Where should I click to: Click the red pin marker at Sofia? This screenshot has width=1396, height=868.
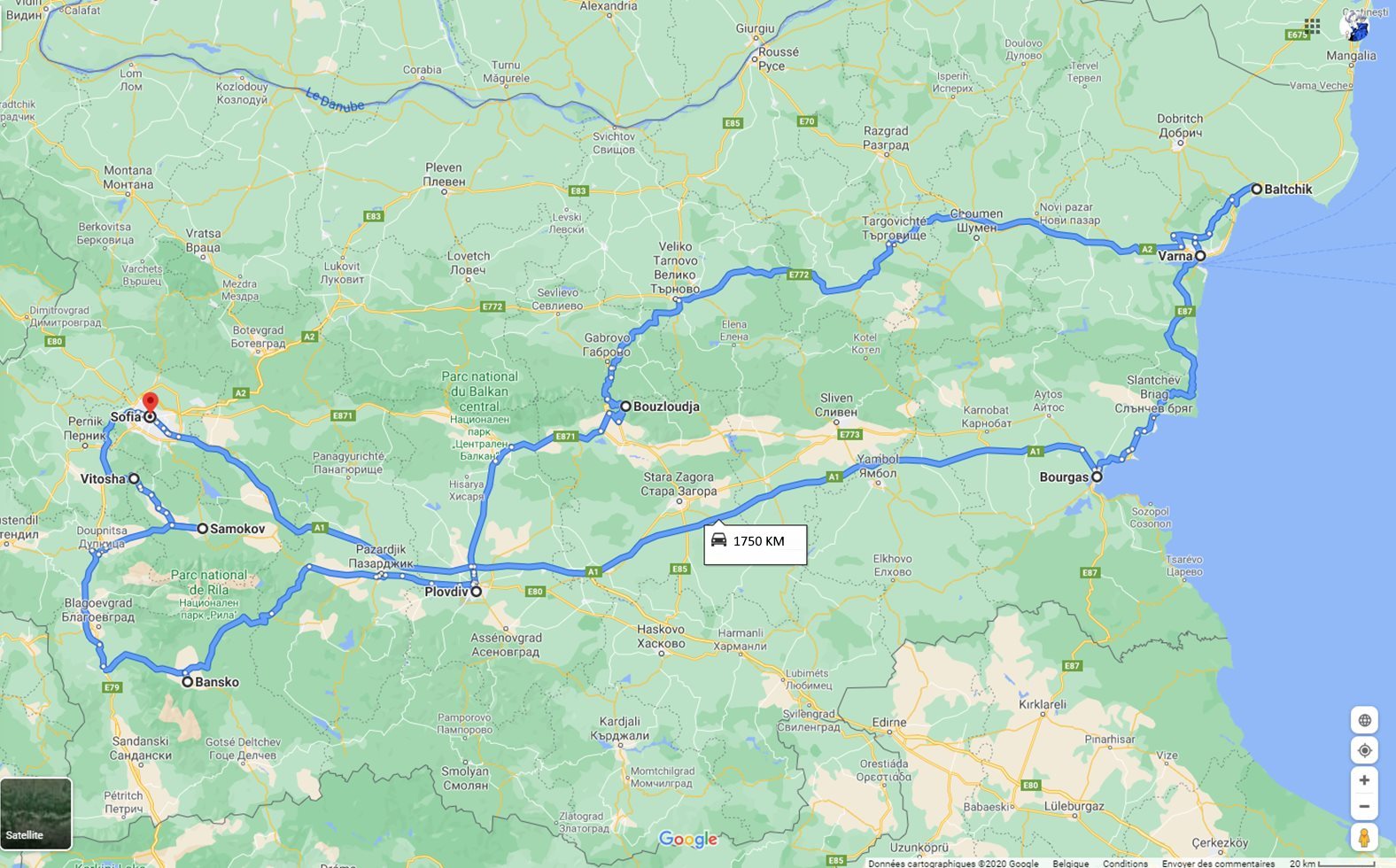[151, 403]
